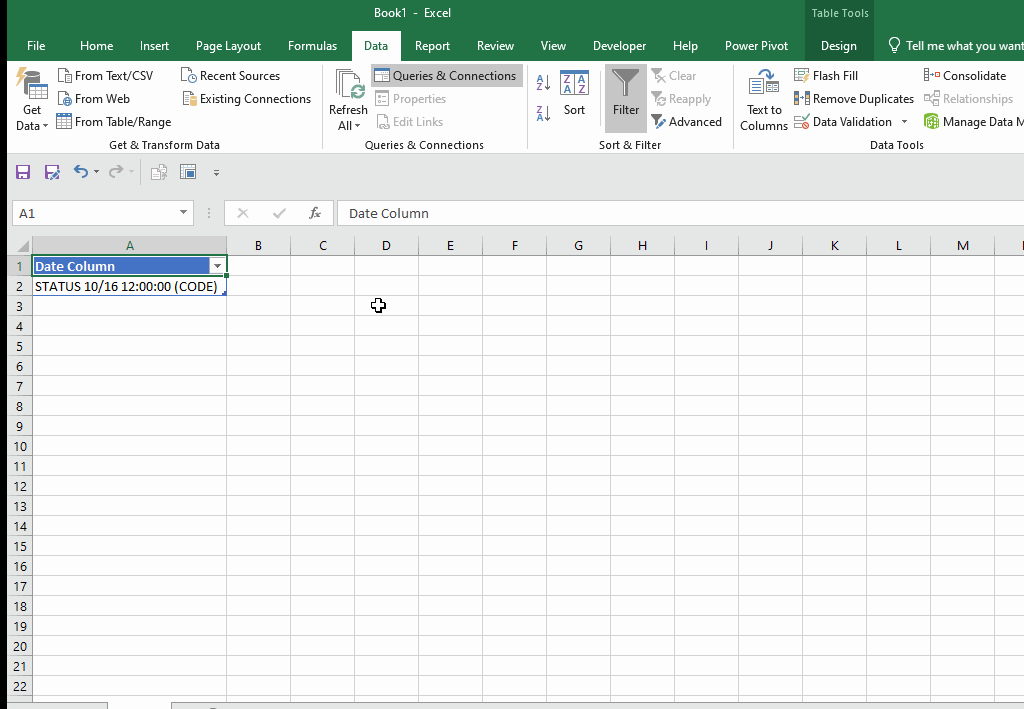This screenshot has height=709, width=1024.
Task: Click Remove Duplicates
Action: pyautogui.click(x=854, y=99)
